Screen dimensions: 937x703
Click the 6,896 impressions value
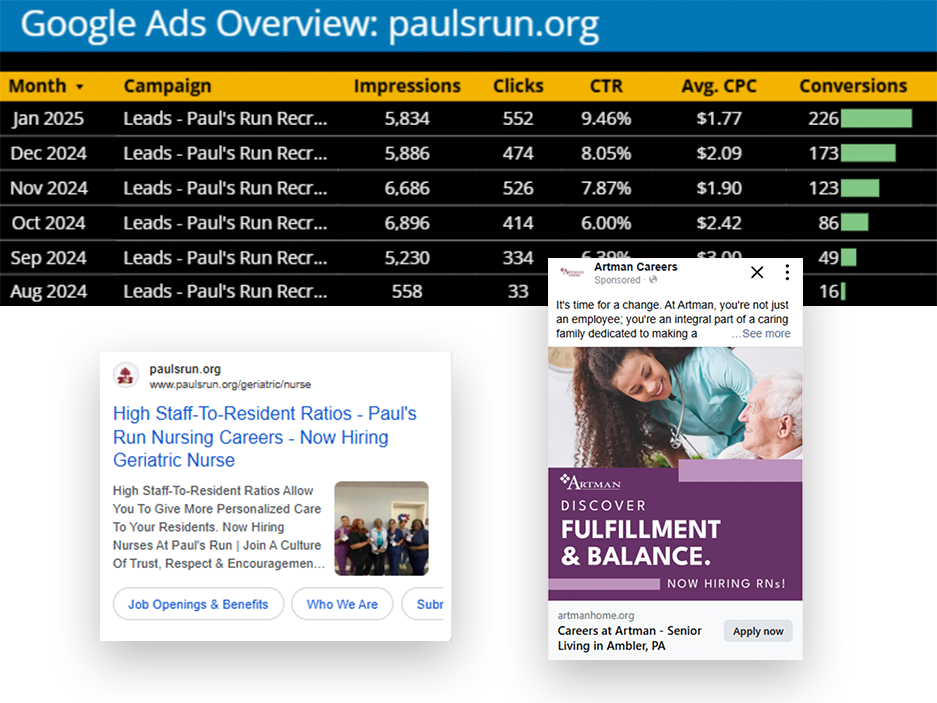tap(407, 223)
